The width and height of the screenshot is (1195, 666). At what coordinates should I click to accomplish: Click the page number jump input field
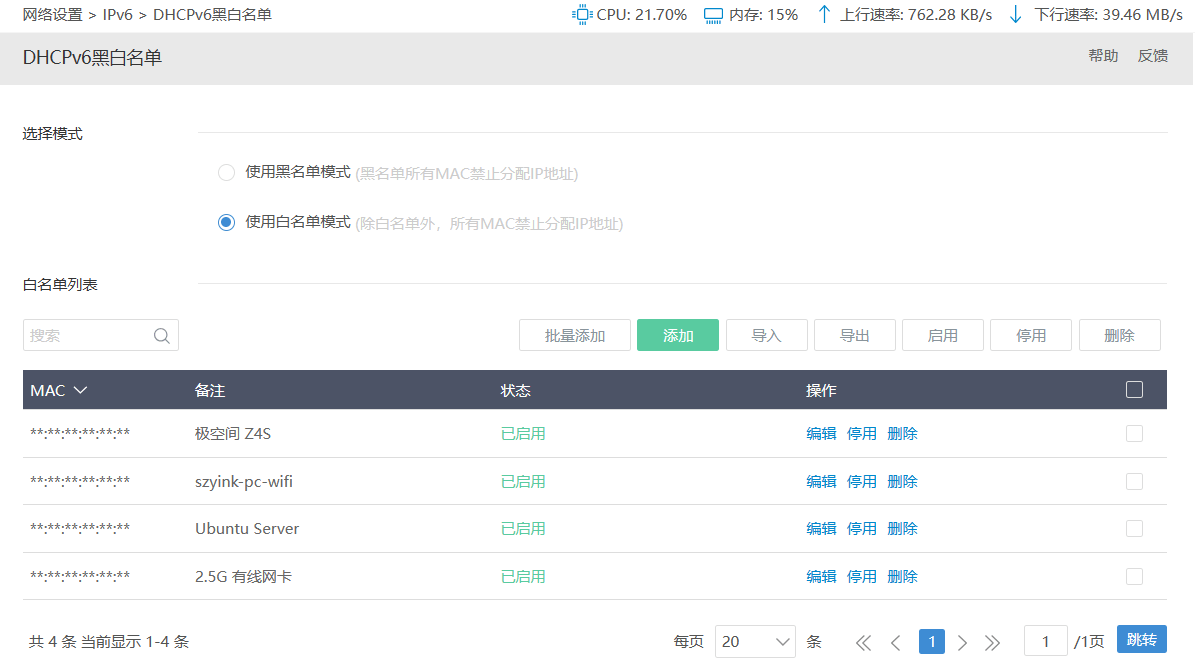tap(1045, 642)
